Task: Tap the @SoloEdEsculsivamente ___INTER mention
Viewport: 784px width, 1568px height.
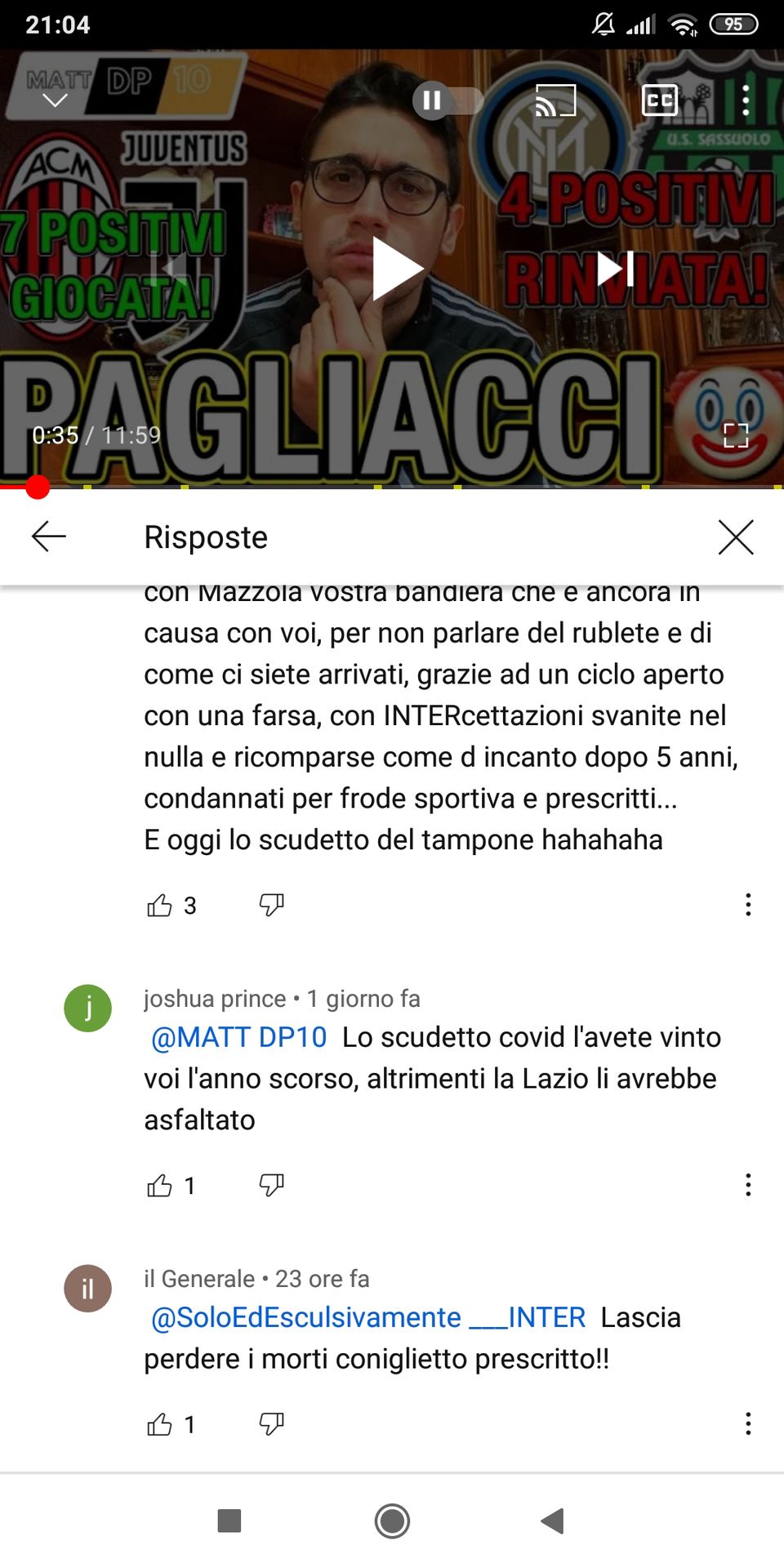Action: point(368,1317)
